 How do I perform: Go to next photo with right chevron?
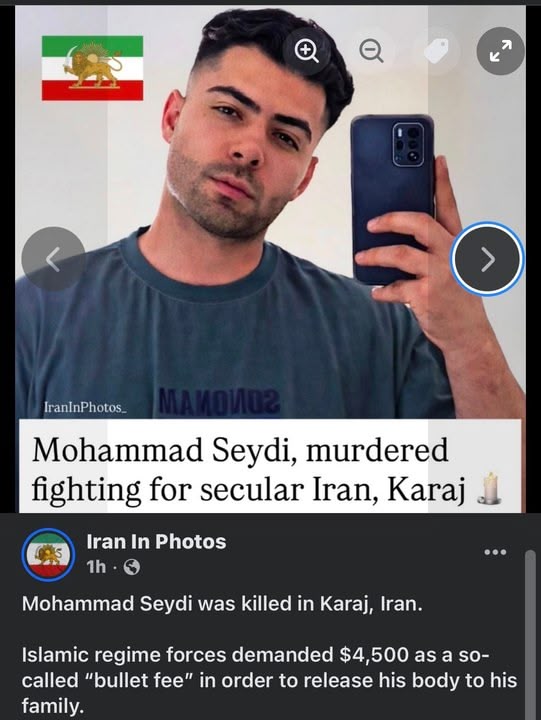(x=487, y=259)
